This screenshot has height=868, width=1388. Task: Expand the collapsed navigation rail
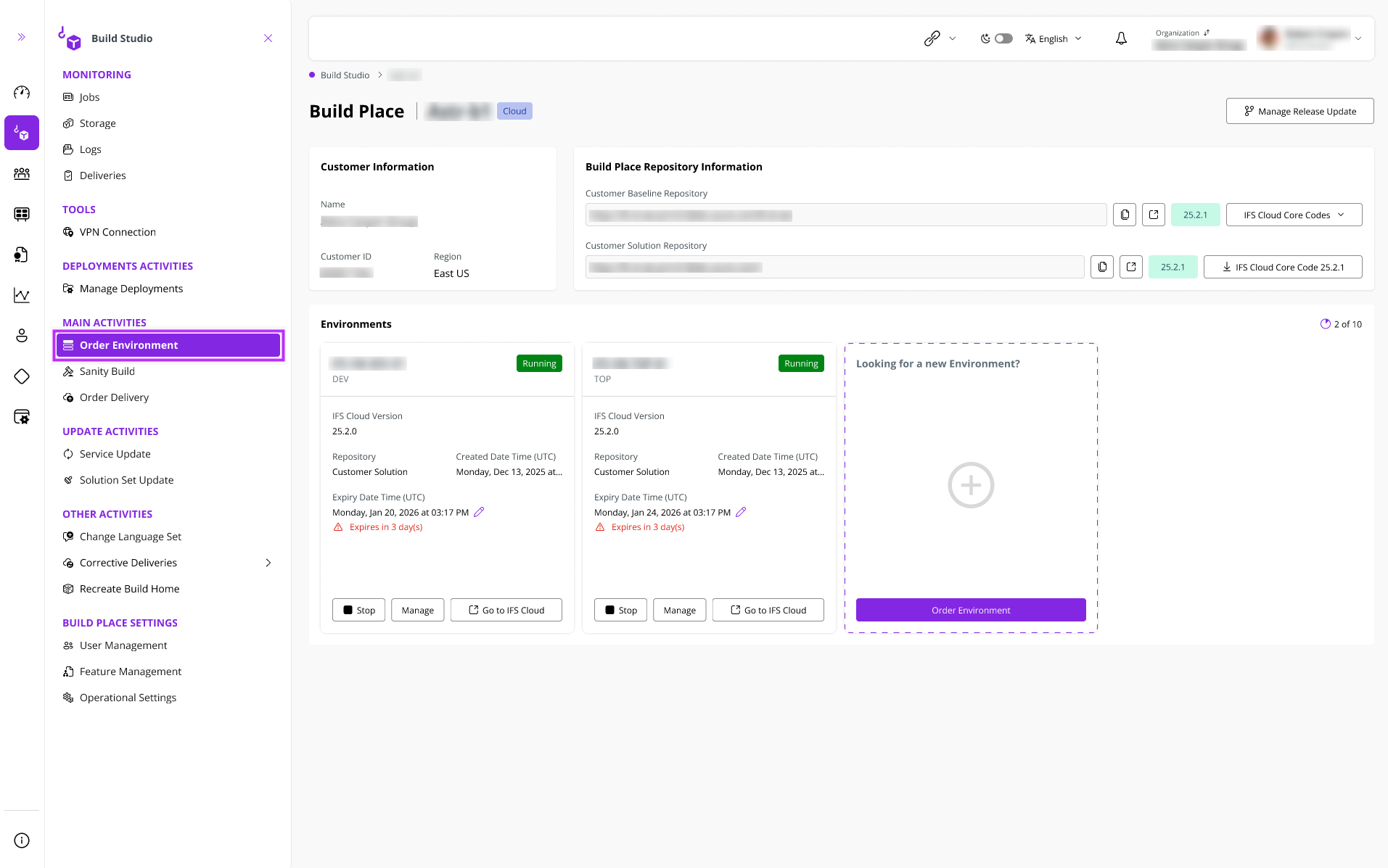(22, 37)
